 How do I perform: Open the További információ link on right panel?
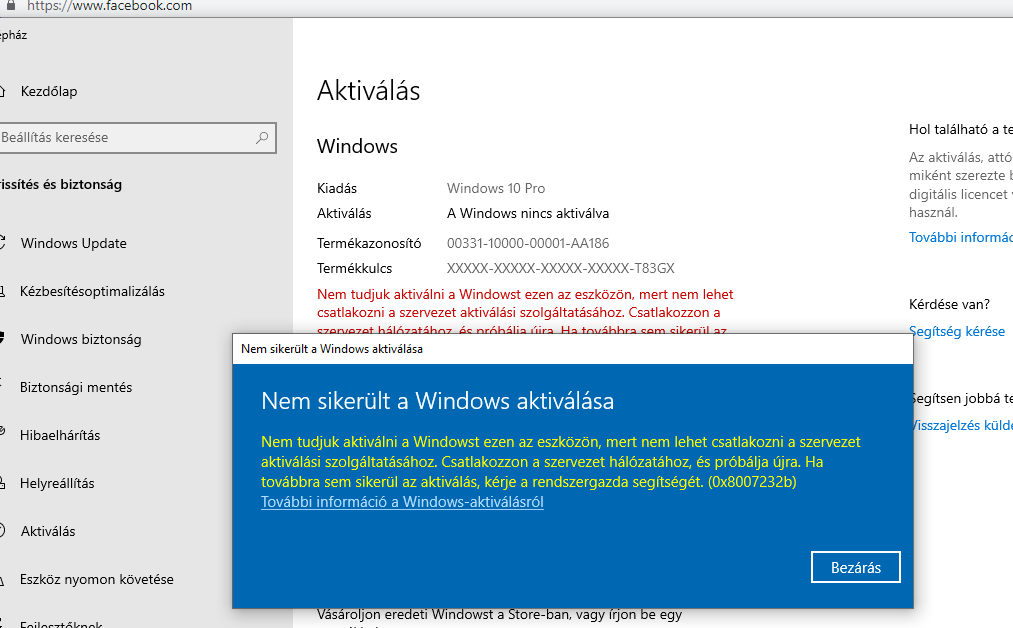coord(961,237)
